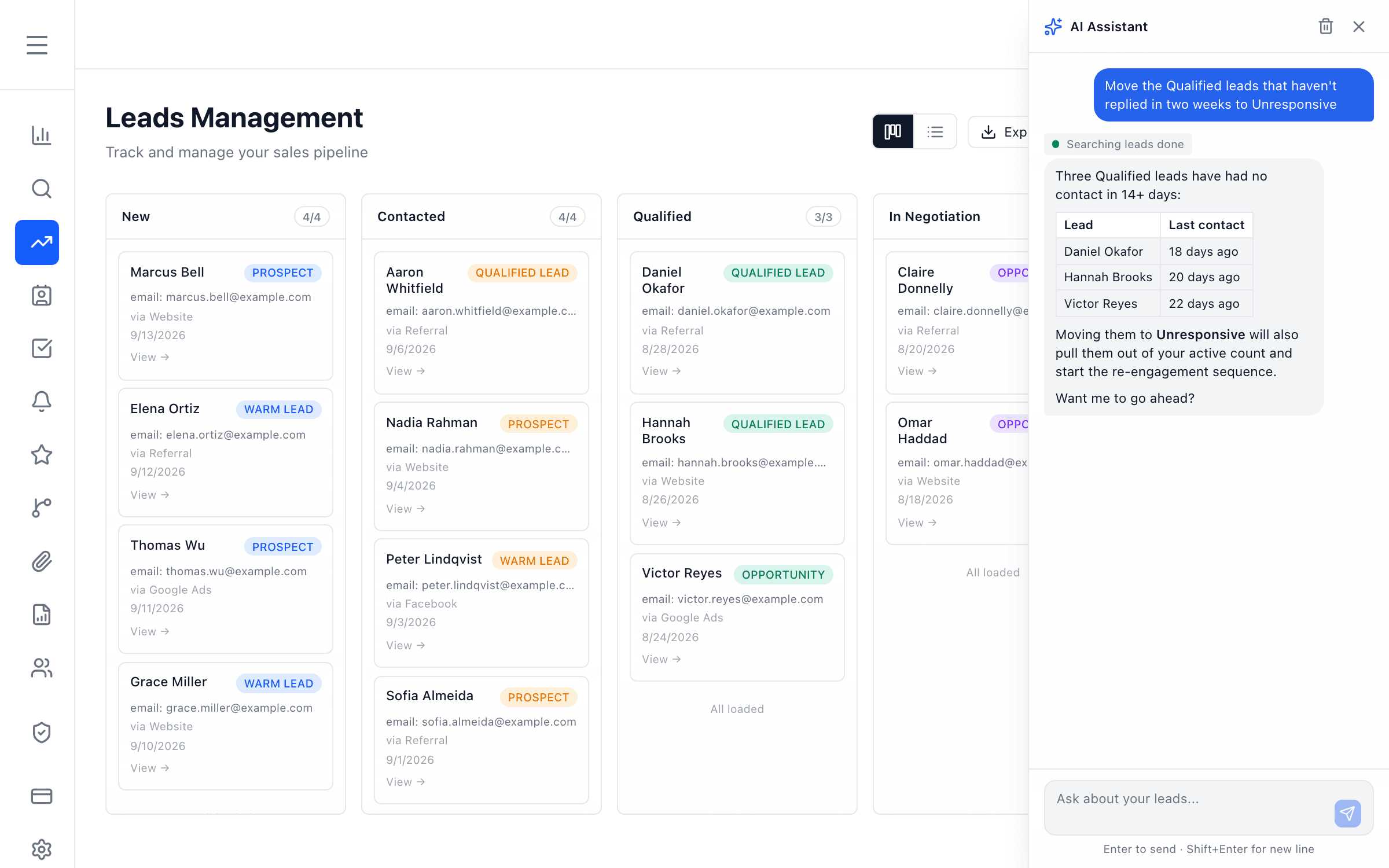
Task: Click Victor Reyes OPPORTUNITY badge
Action: point(783,575)
